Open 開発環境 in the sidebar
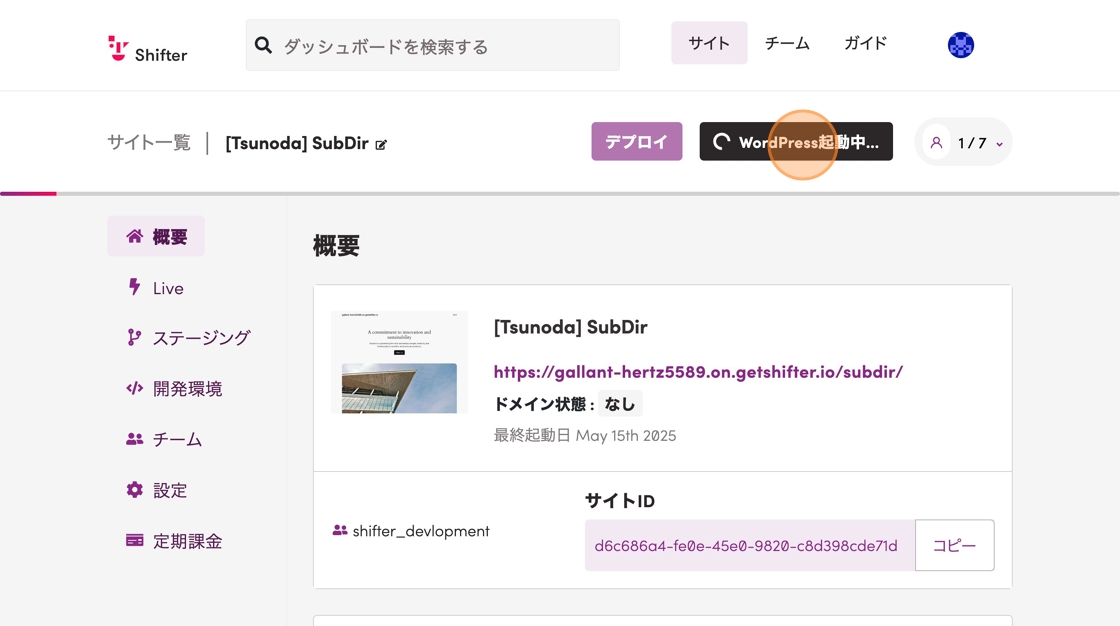The width and height of the screenshot is (1120, 626). (174, 389)
